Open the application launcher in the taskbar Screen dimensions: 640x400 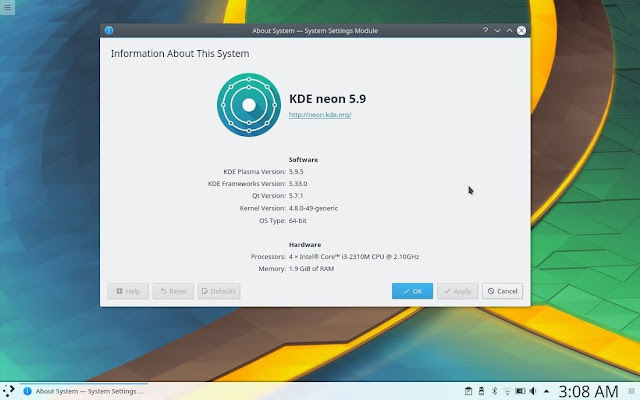pyautogui.click(x=9, y=391)
